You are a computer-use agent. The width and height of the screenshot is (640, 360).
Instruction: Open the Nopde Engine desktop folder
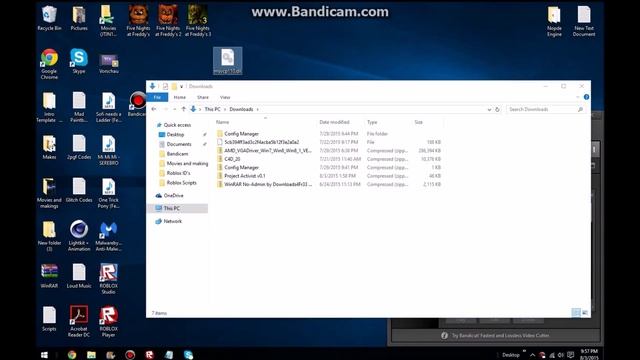pyautogui.click(x=554, y=21)
